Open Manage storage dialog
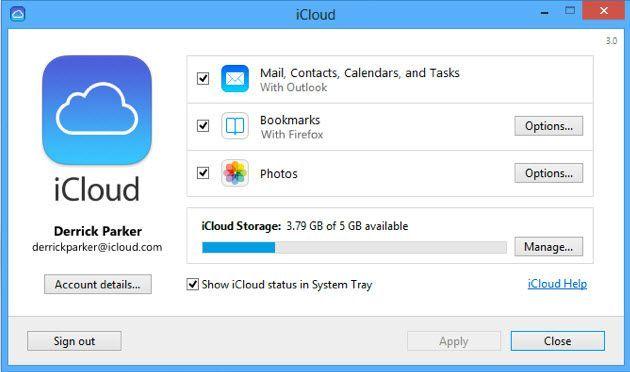The width and height of the screenshot is (630, 372). coord(548,247)
